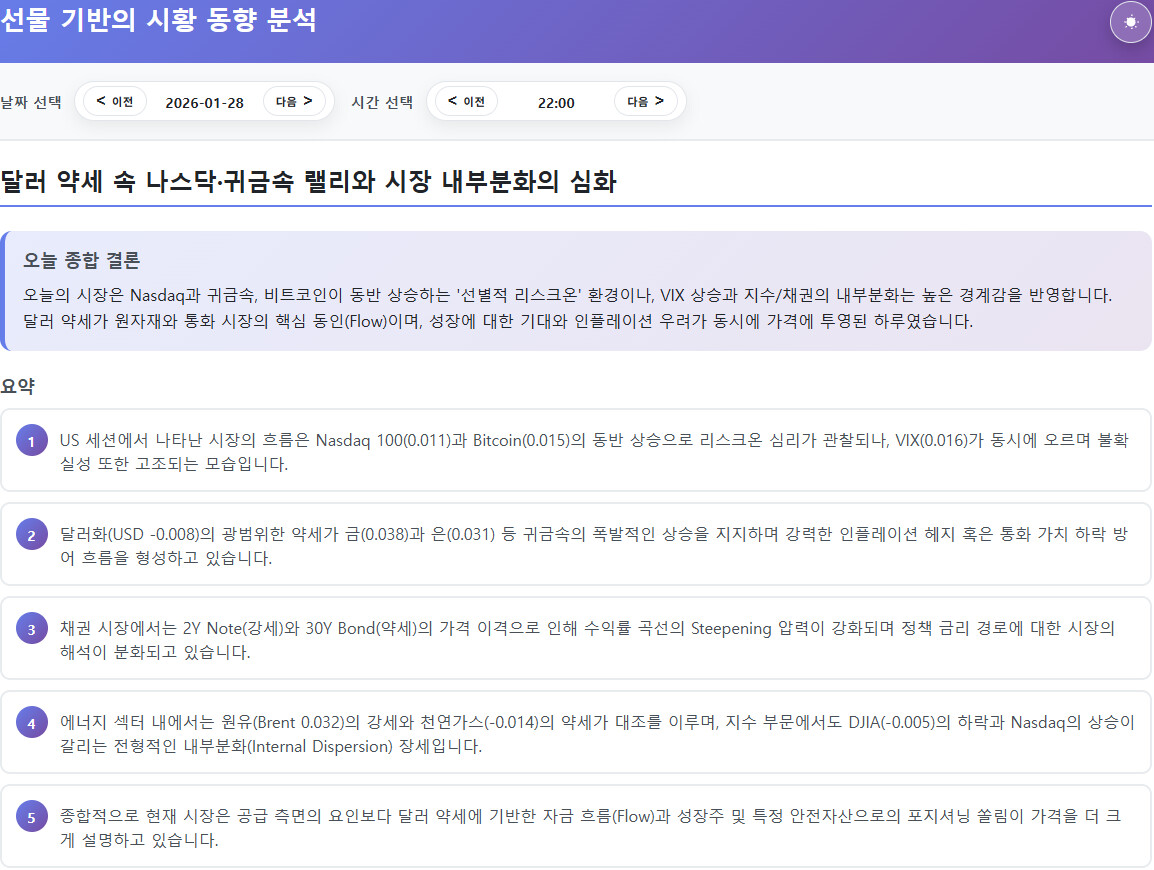The width and height of the screenshot is (1154, 870).
Task: Click the 22:00 time value
Action: coord(556,102)
